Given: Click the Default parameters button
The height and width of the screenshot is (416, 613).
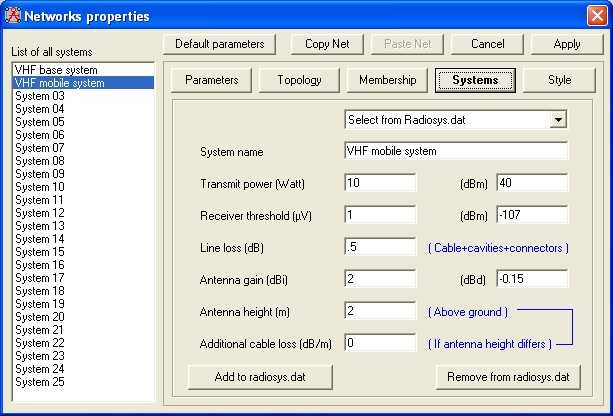Looking at the screenshot, I should pyautogui.click(x=219, y=44).
